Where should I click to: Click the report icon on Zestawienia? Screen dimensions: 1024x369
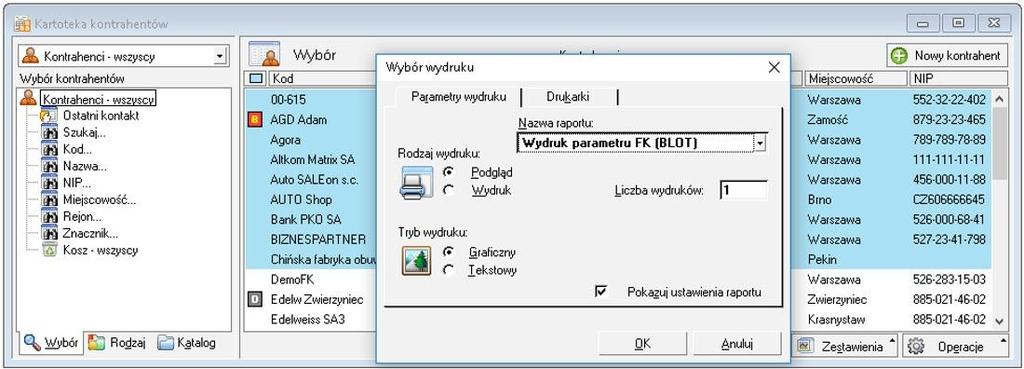pyautogui.click(x=805, y=346)
